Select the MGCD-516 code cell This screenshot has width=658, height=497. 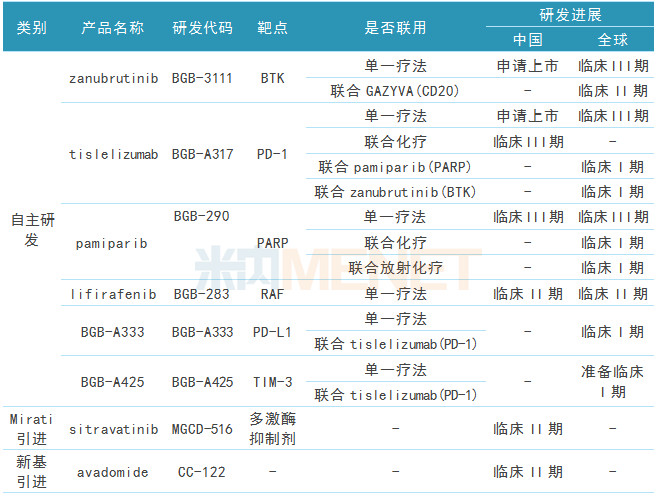pyautogui.click(x=201, y=429)
